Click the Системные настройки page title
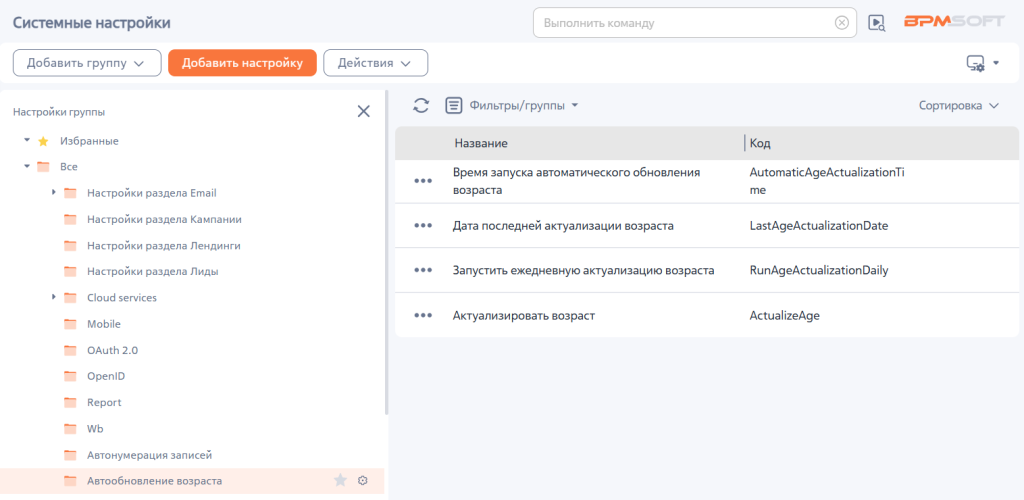The height and width of the screenshot is (500, 1024). tap(91, 23)
